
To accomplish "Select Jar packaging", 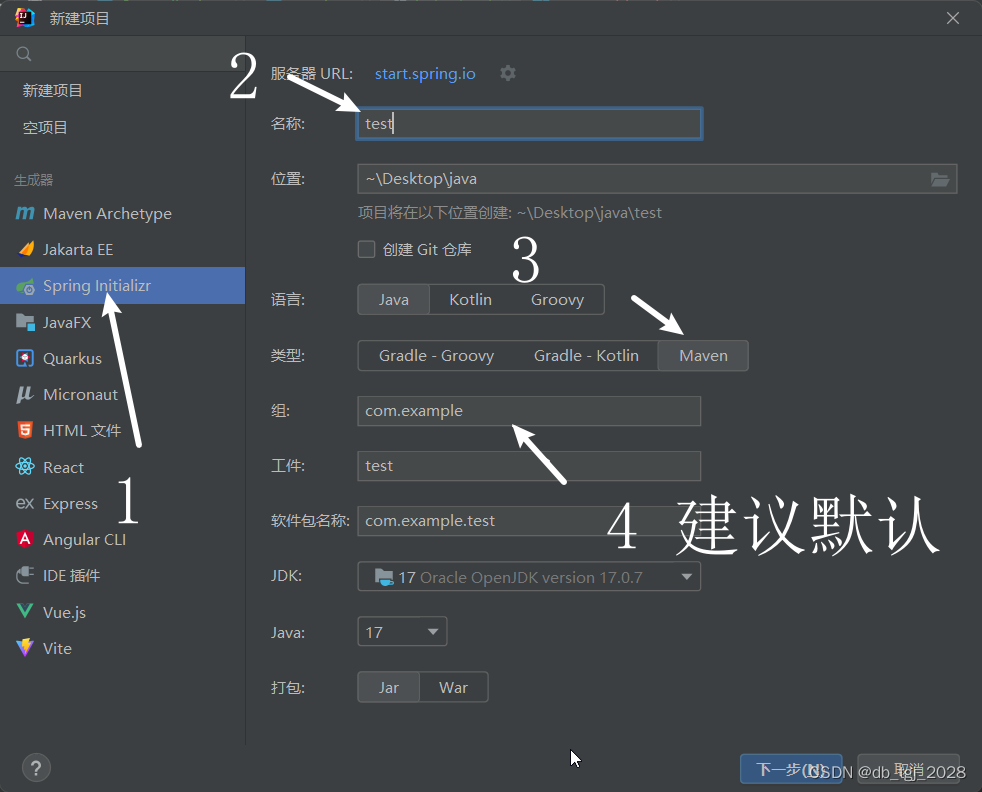I will (388, 687).
